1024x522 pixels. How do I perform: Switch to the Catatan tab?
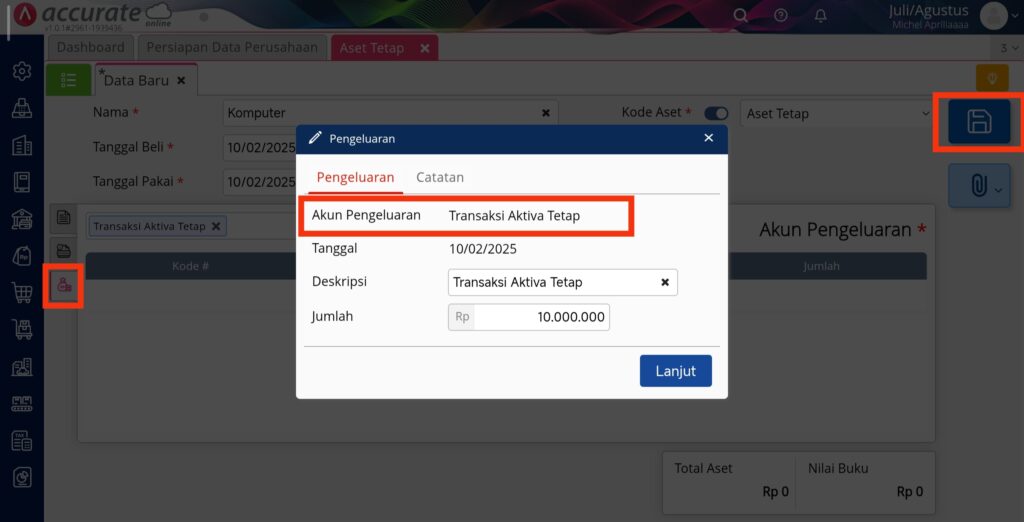(440, 177)
